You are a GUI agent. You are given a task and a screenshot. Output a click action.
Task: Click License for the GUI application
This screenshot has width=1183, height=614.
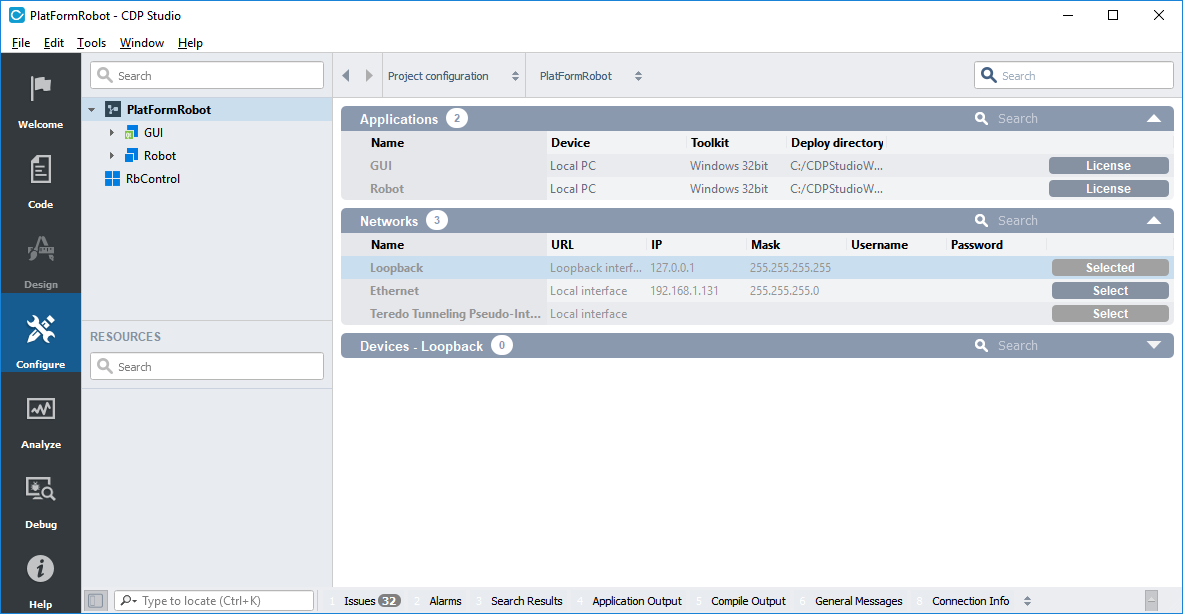coord(1108,166)
